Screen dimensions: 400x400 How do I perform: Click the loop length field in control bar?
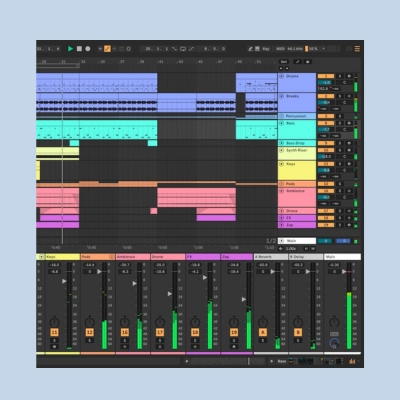click(x=215, y=49)
